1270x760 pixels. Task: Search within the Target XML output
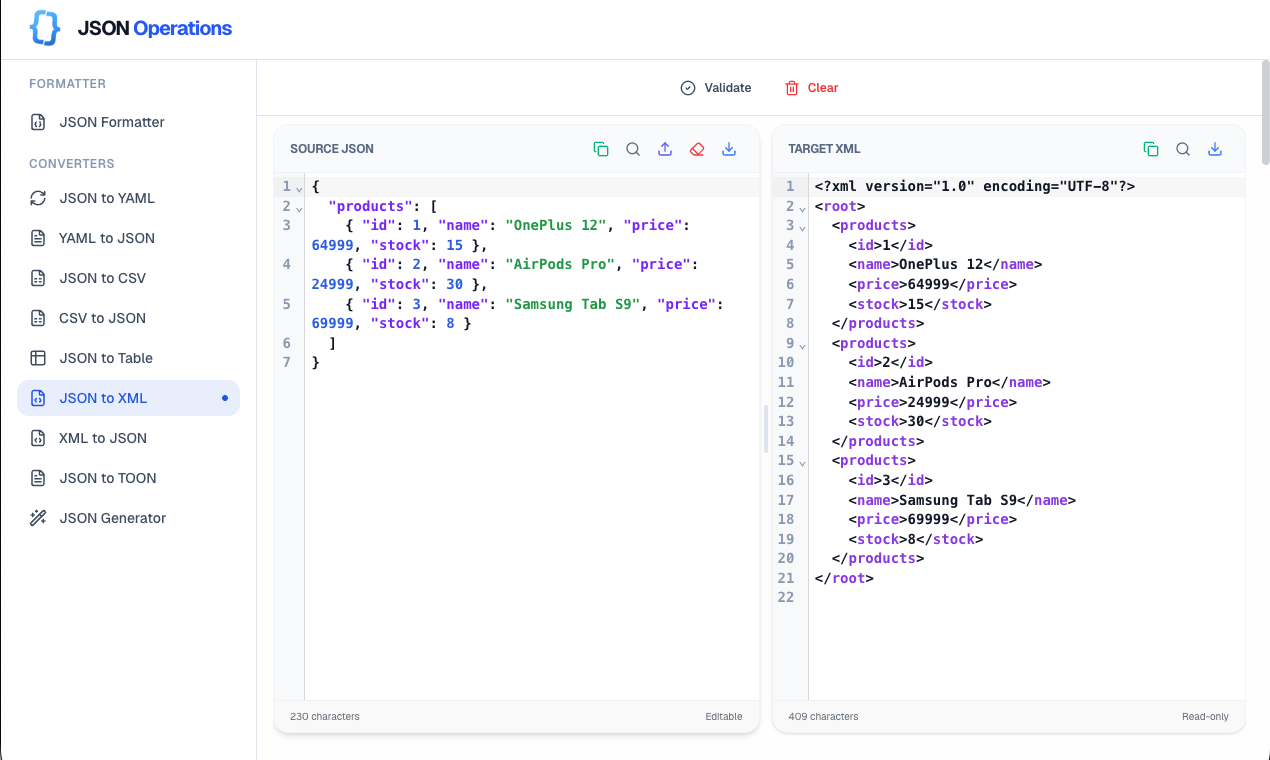(x=1183, y=148)
